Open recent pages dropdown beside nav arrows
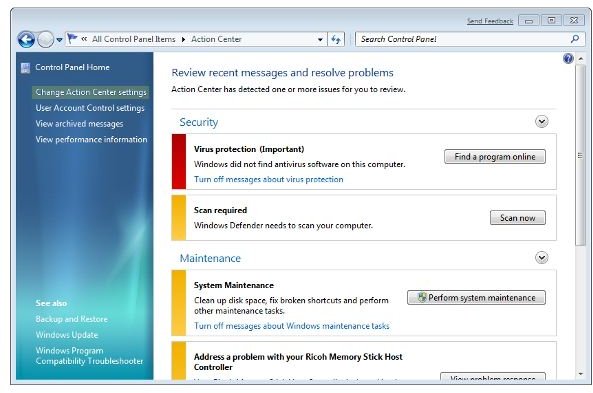The height and width of the screenshot is (393, 593). [x=59, y=40]
